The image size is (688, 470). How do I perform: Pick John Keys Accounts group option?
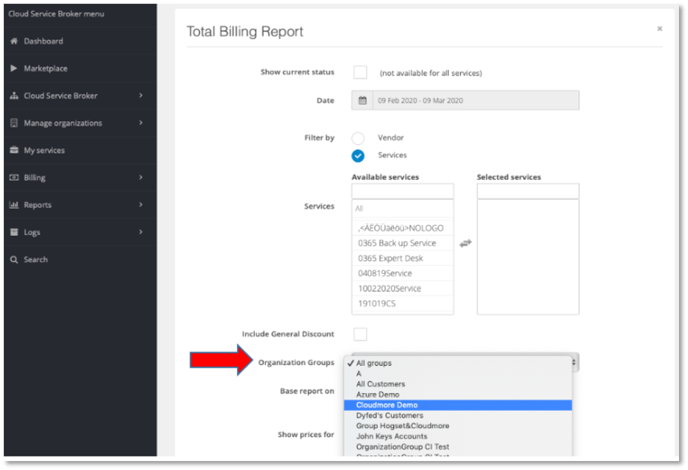(390, 437)
